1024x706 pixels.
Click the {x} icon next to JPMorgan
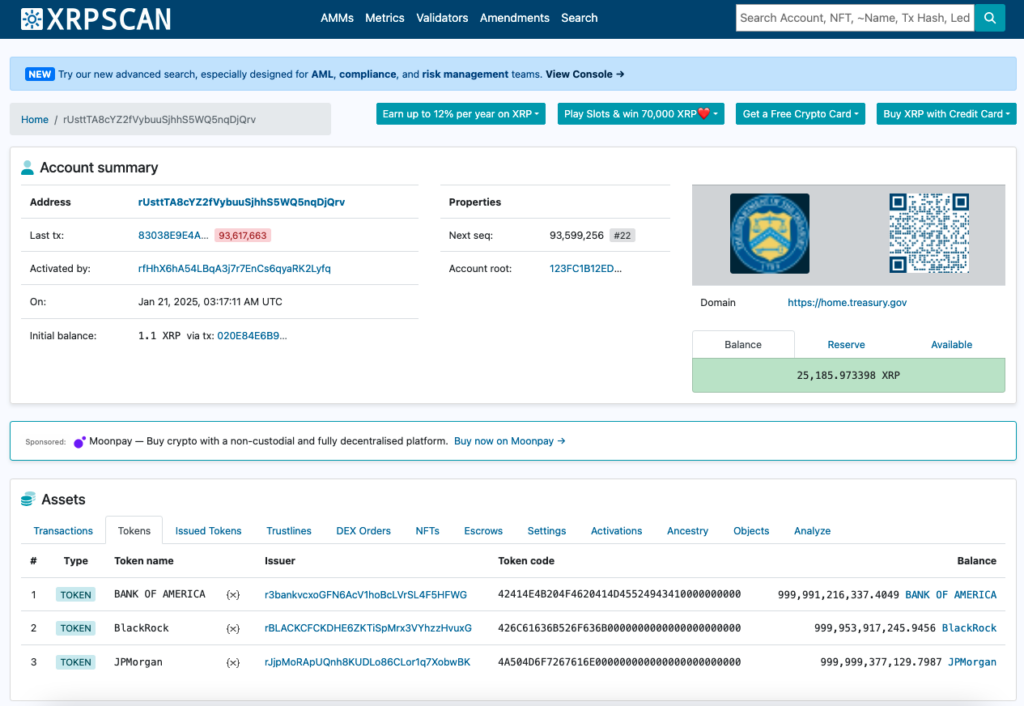(x=232, y=662)
